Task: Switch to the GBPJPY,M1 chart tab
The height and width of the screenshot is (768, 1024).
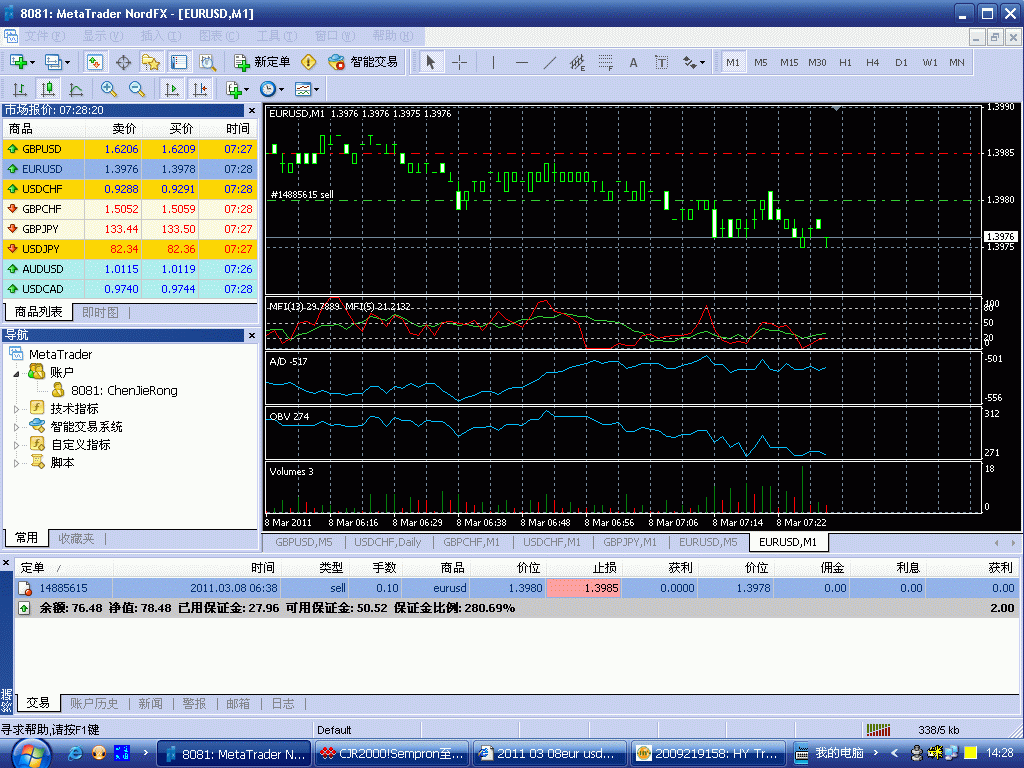Action: [x=629, y=542]
